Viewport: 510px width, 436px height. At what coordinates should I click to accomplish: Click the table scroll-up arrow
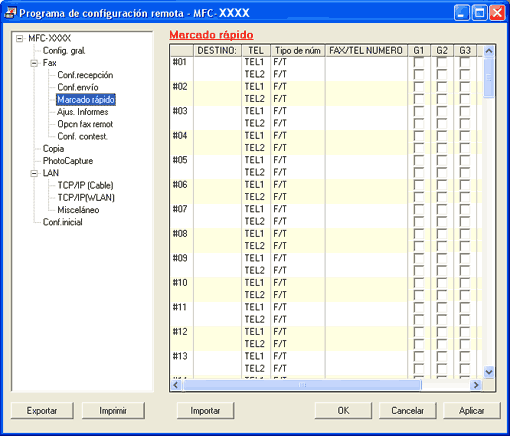(489, 51)
